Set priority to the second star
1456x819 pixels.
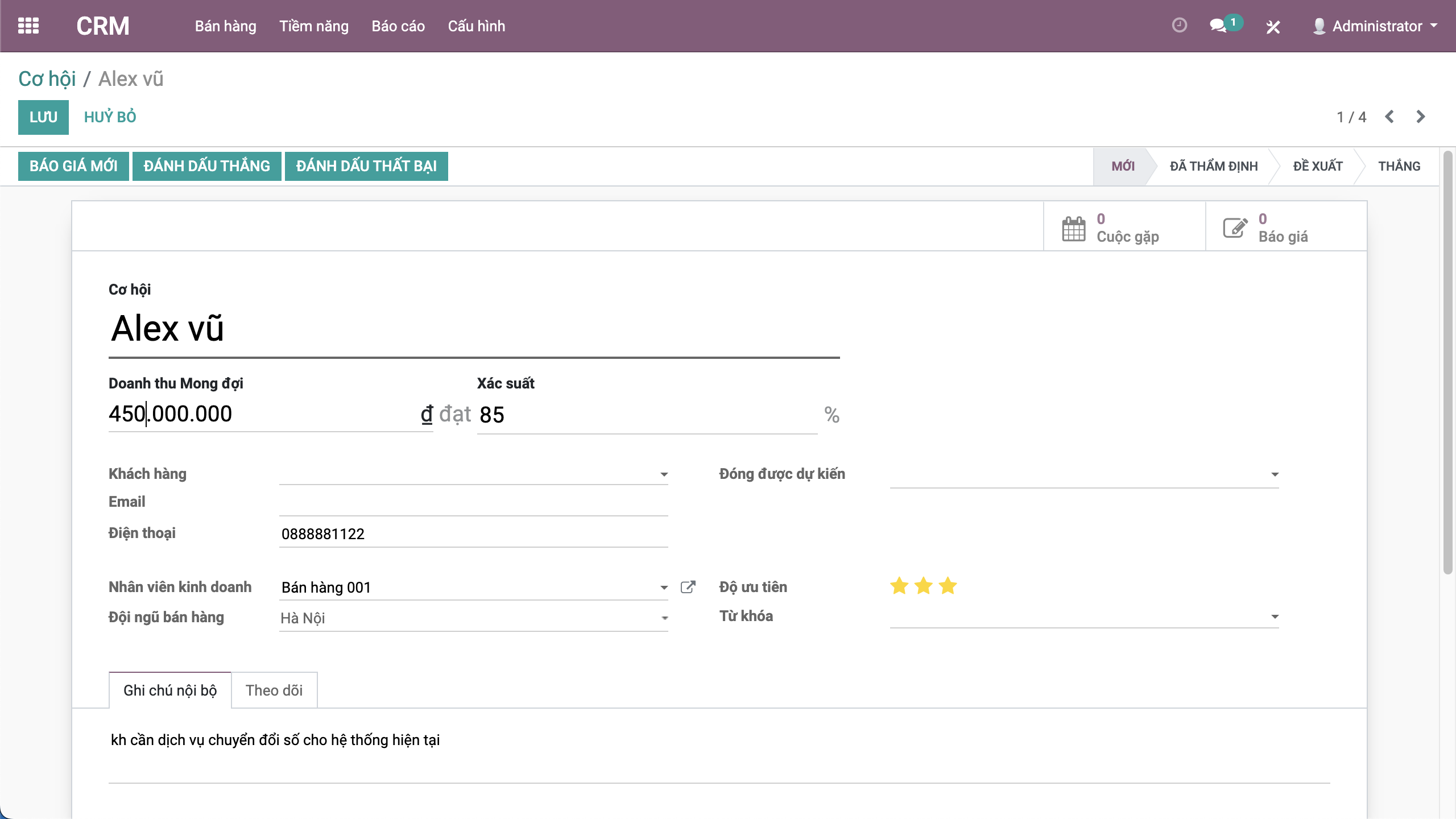924,586
